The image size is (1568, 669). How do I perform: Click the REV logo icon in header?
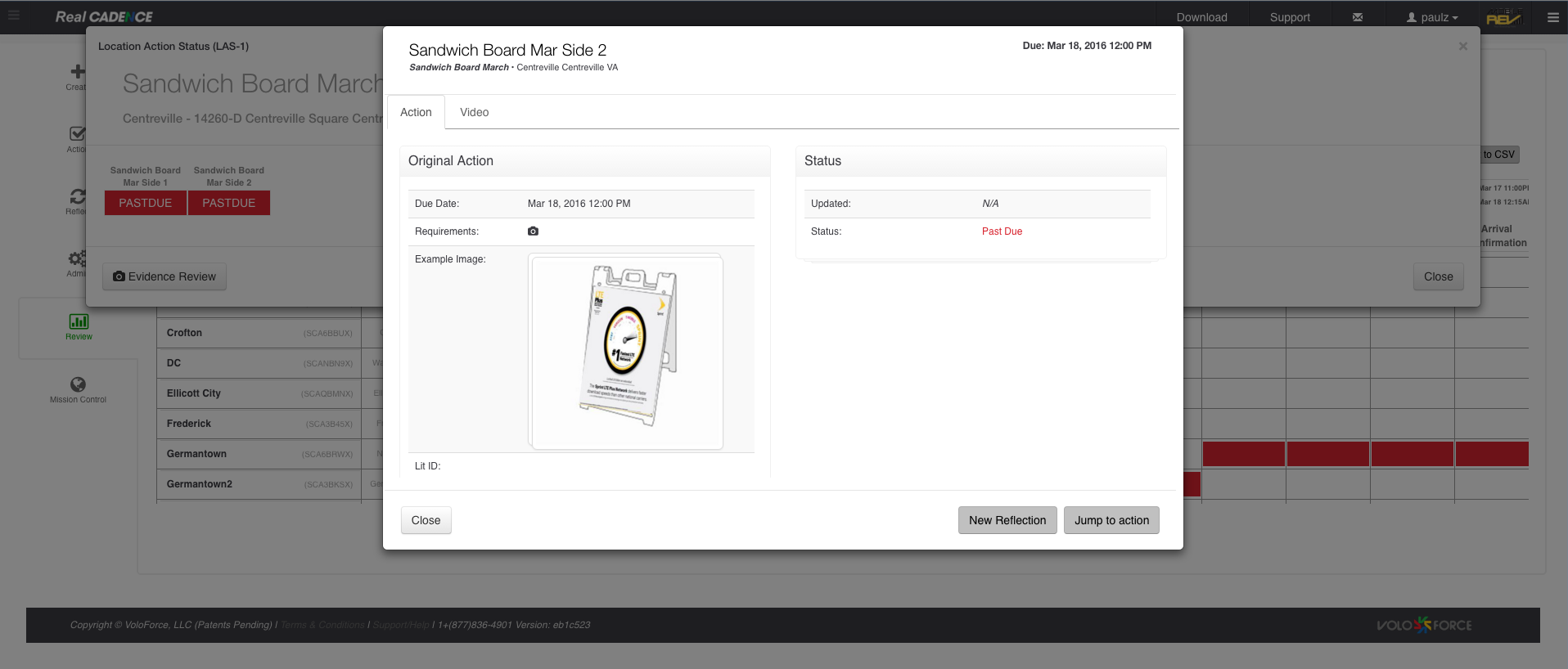pos(1503,17)
